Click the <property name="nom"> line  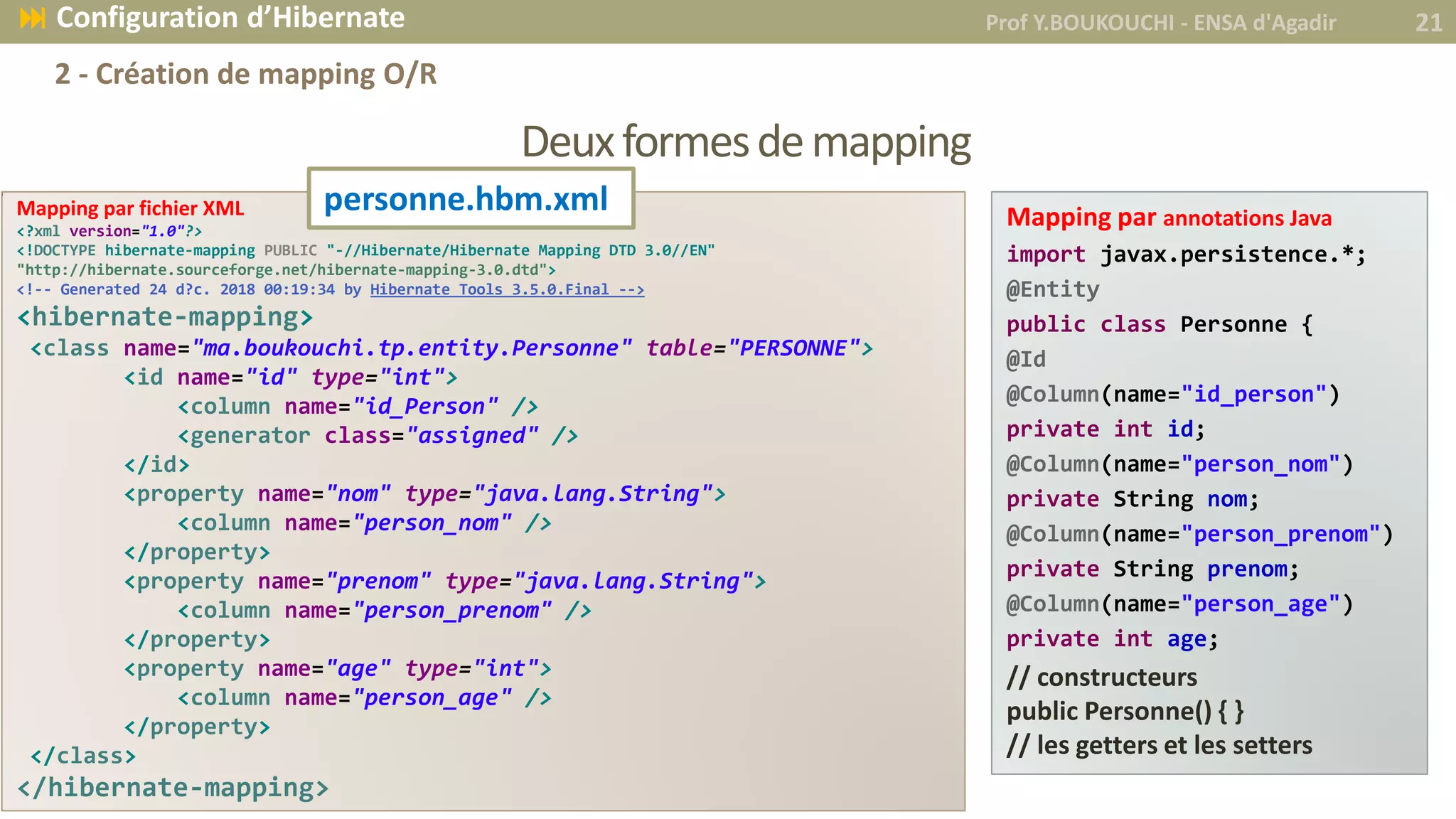[x=425, y=494]
